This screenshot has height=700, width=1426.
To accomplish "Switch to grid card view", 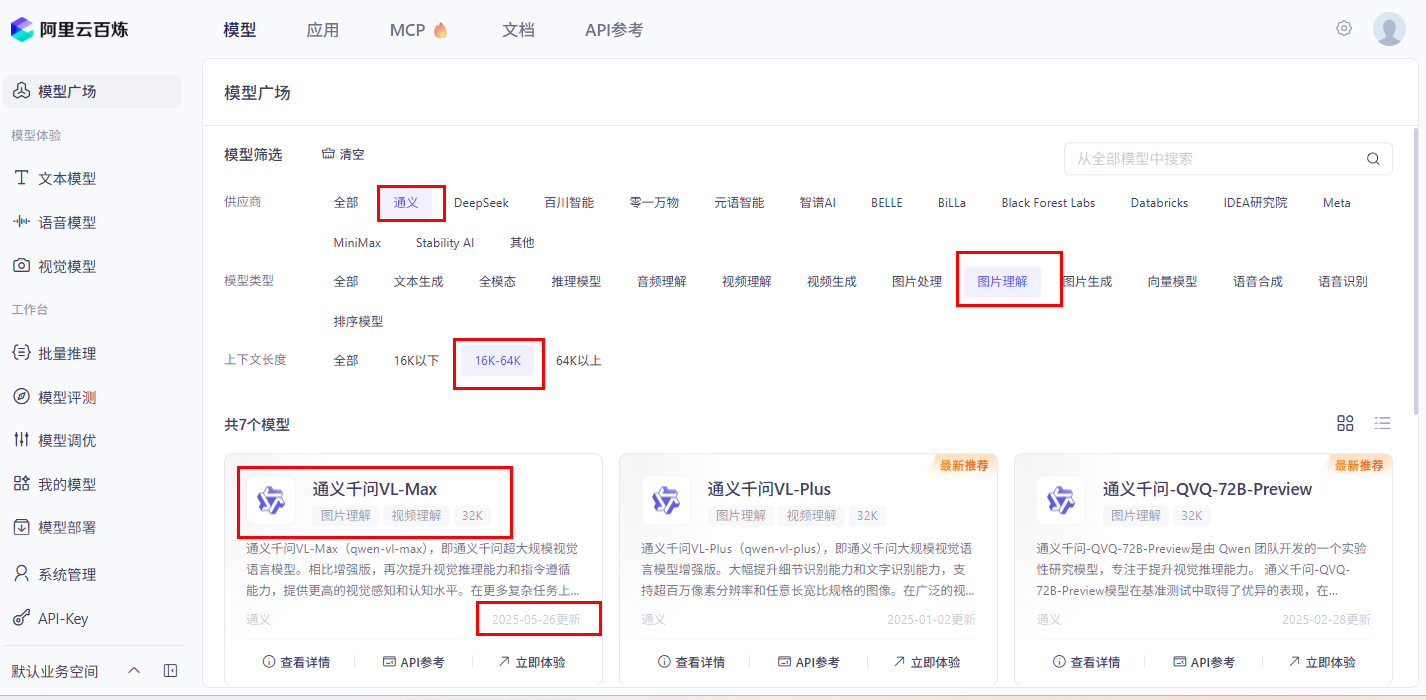I will [x=1345, y=423].
